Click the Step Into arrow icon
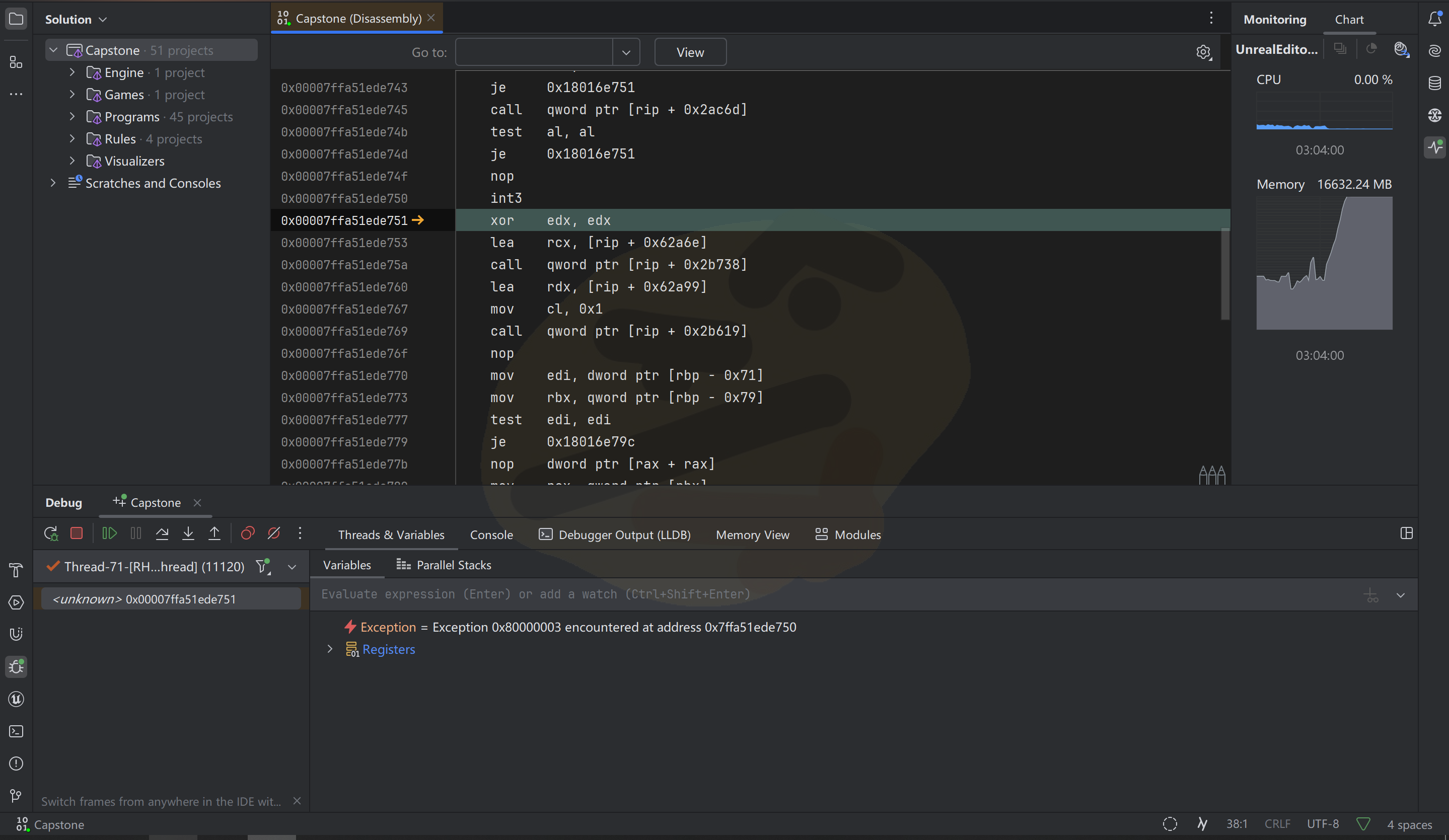This screenshot has width=1449, height=840. coord(188,533)
